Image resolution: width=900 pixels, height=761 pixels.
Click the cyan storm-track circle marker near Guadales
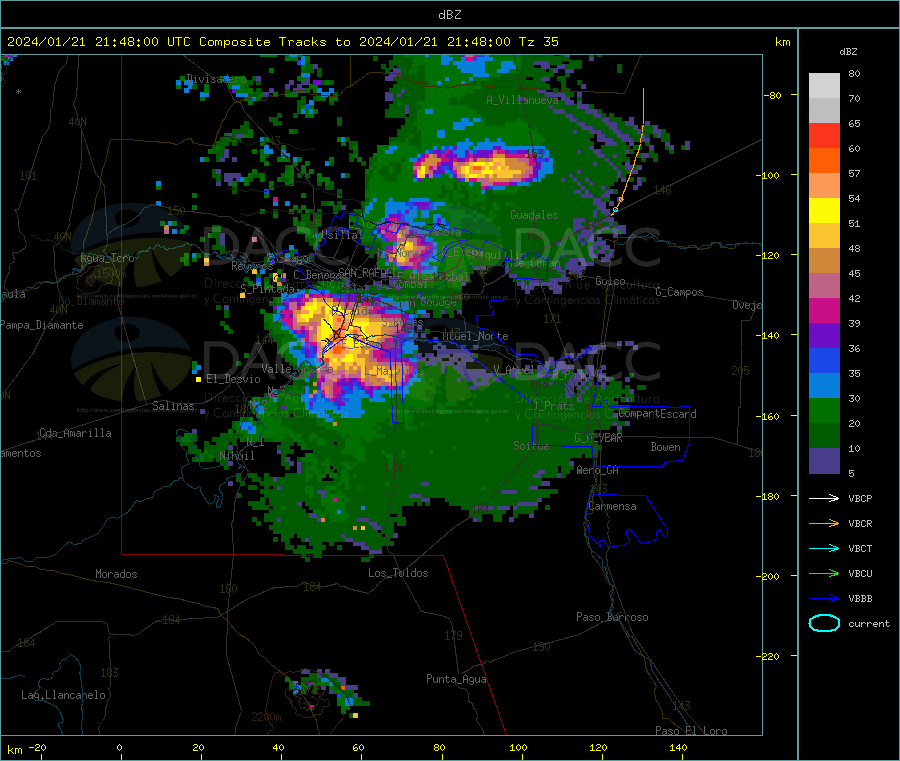[615, 209]
